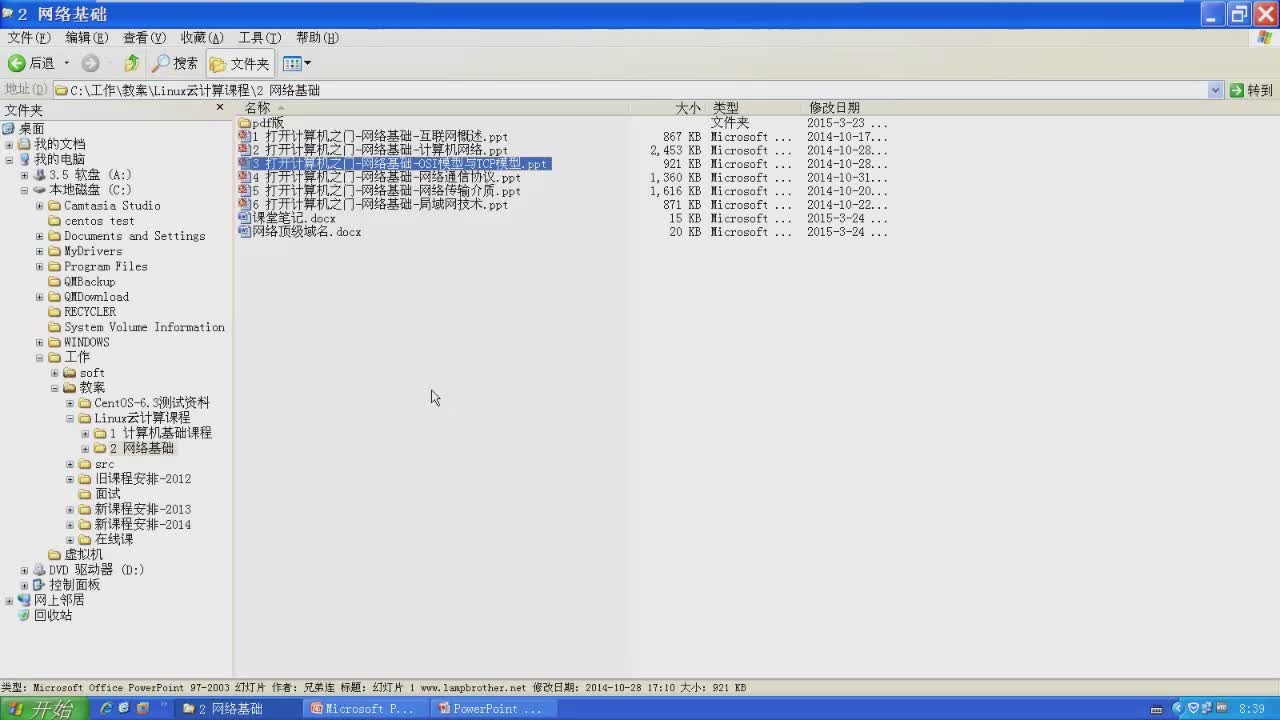This screenshot has width=1280, height=720.
Task: Open the 开始 Start button
Action: [45, 709]
